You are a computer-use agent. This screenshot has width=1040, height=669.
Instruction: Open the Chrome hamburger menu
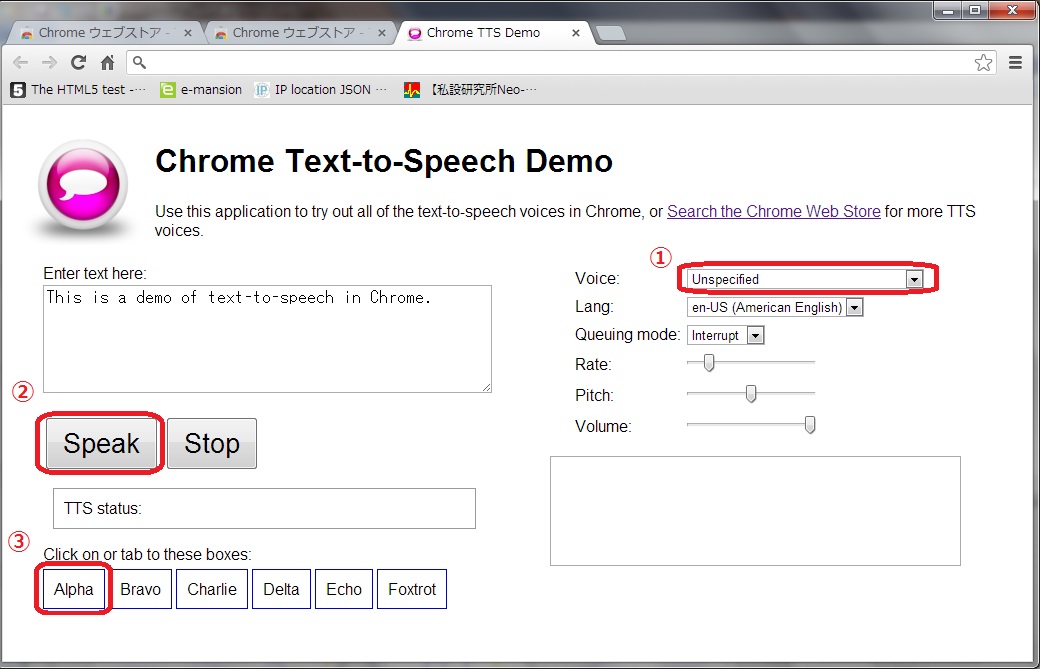point(1015,62)
